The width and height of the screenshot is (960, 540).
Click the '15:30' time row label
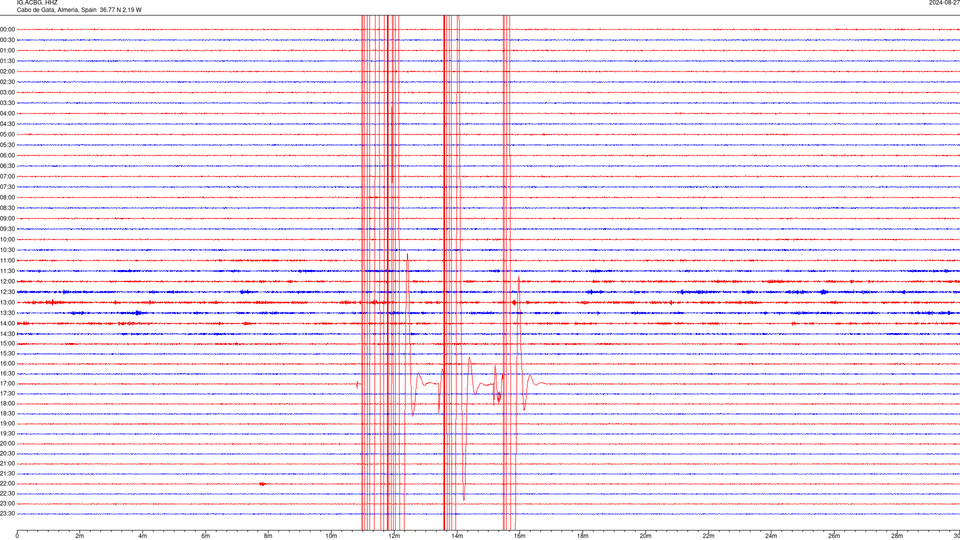click(x=7, y=354)
